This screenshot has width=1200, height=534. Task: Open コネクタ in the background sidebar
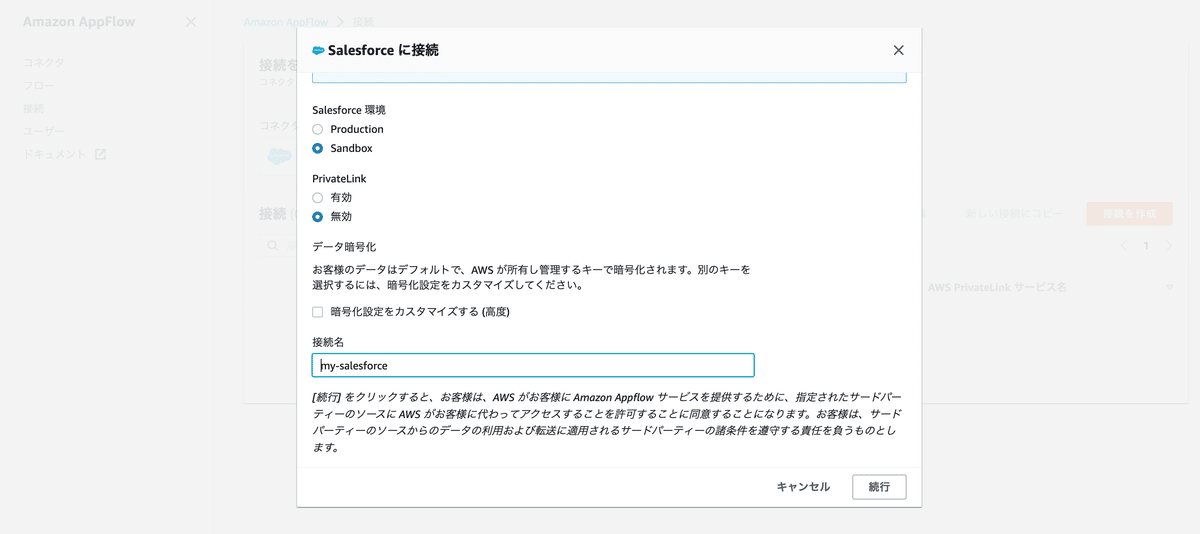(x=44, y=62)
